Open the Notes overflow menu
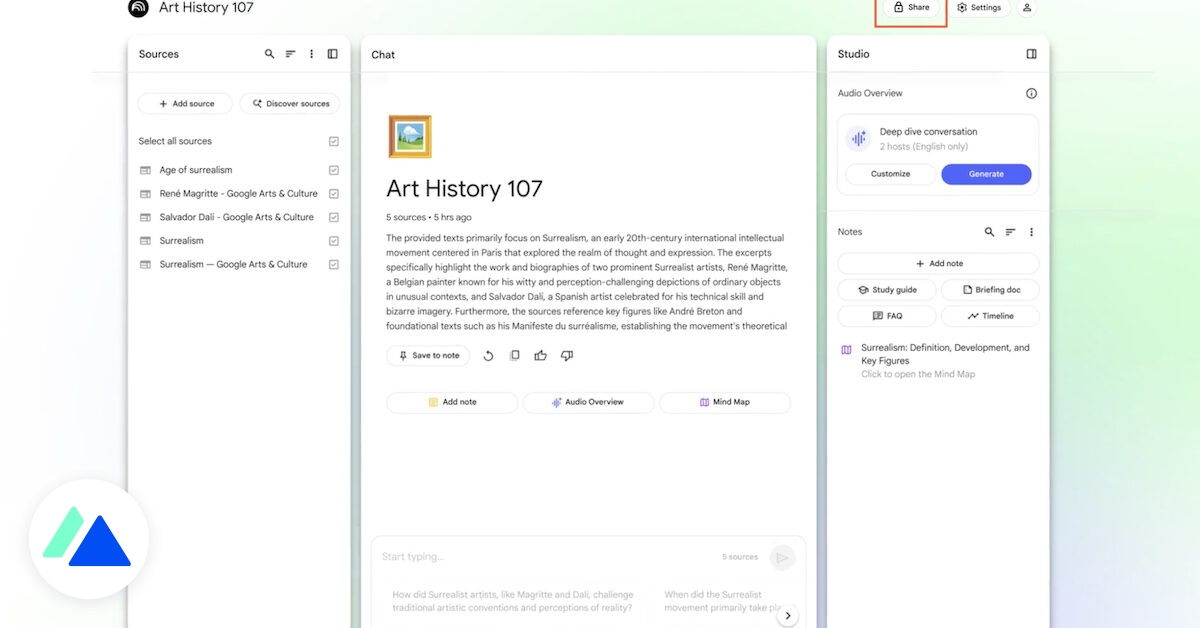This screenshot has height=628, width=1200. (x=1031, y=231)
